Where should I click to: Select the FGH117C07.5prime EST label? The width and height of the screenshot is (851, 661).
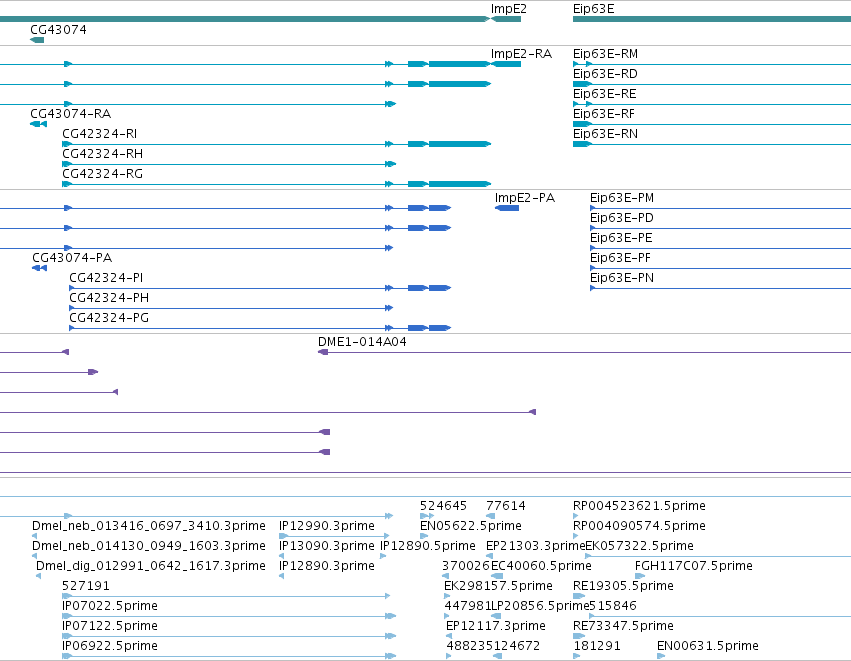pos(694,566)
